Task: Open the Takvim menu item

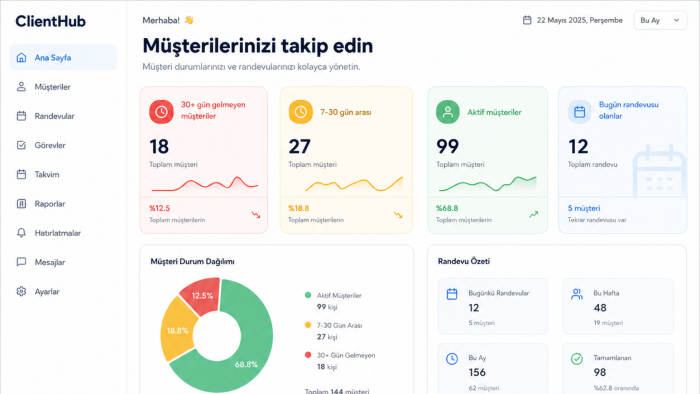Action: [x=63, y=174]
